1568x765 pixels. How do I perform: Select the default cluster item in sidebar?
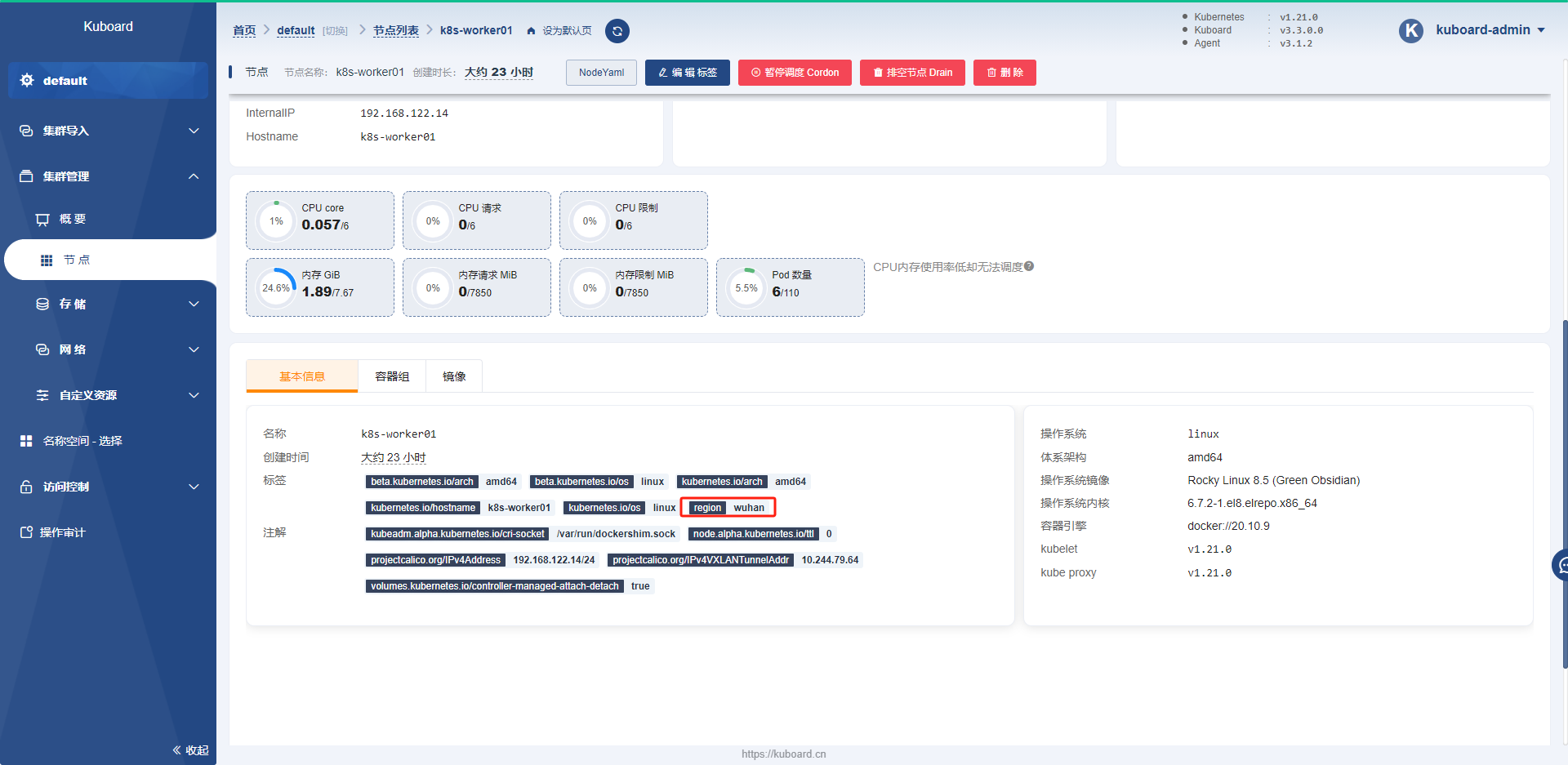pyautogui.click(x=108, y=80)
